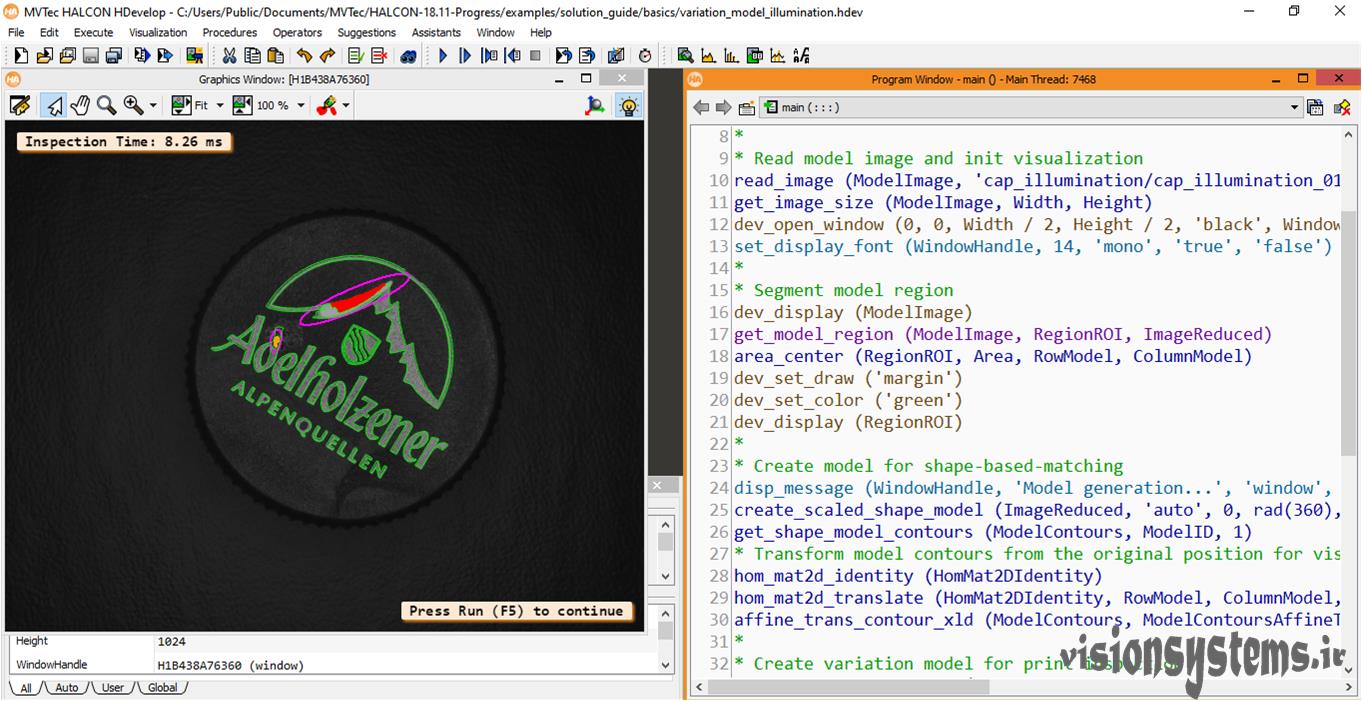The height and width of the screenshot is (701, 1362).
Task: Switch to the Auto variables tab
Action: [x=66, y=687]
